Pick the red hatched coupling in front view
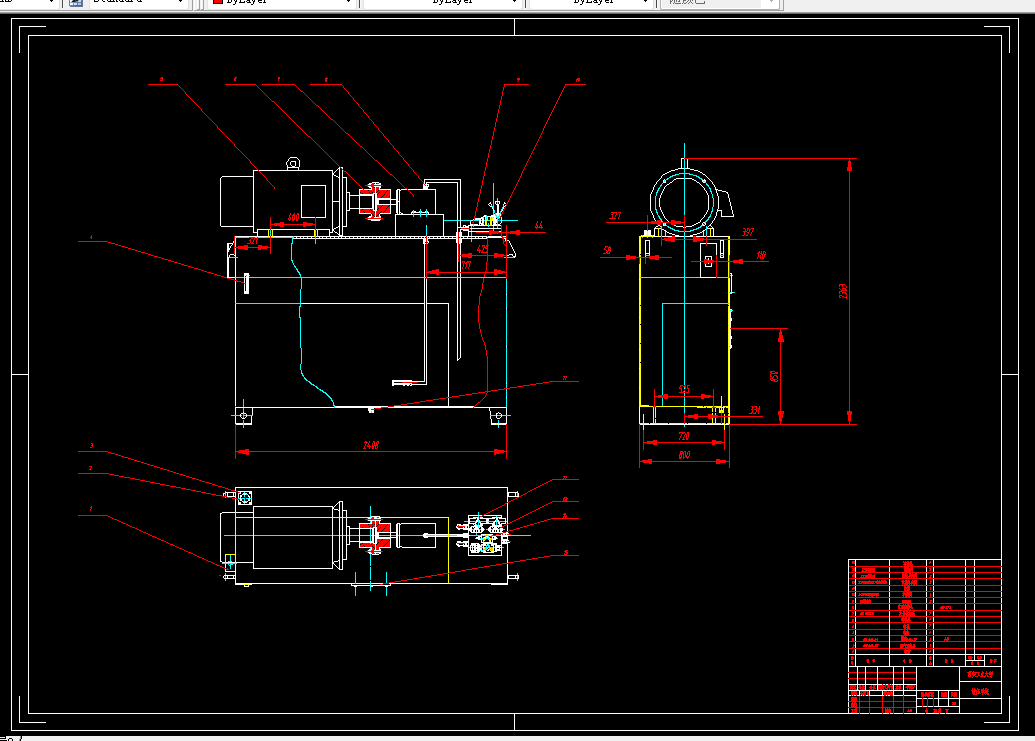This screenshot has height=741, width=1035. 374,201
